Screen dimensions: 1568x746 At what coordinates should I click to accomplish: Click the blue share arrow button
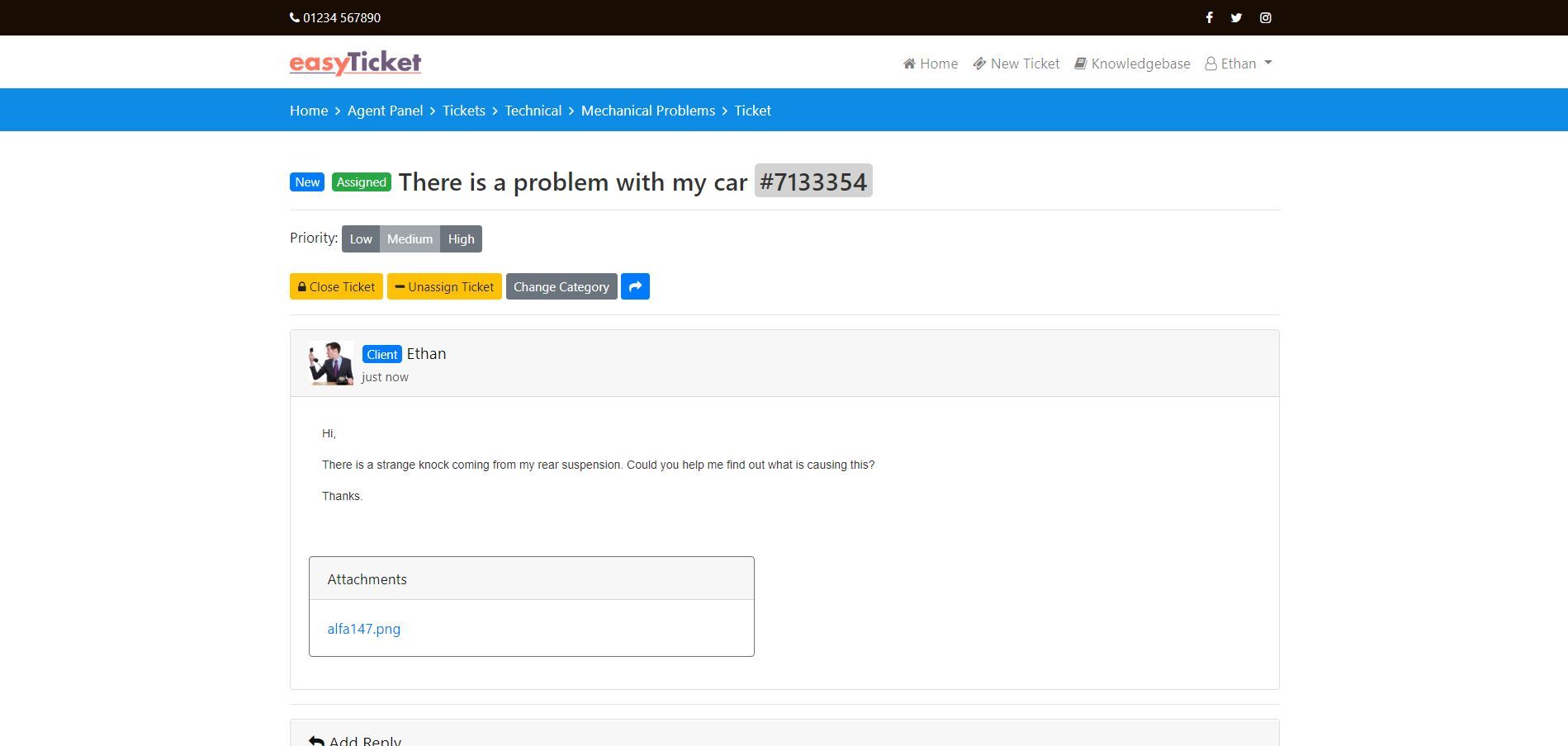[635, 286]
